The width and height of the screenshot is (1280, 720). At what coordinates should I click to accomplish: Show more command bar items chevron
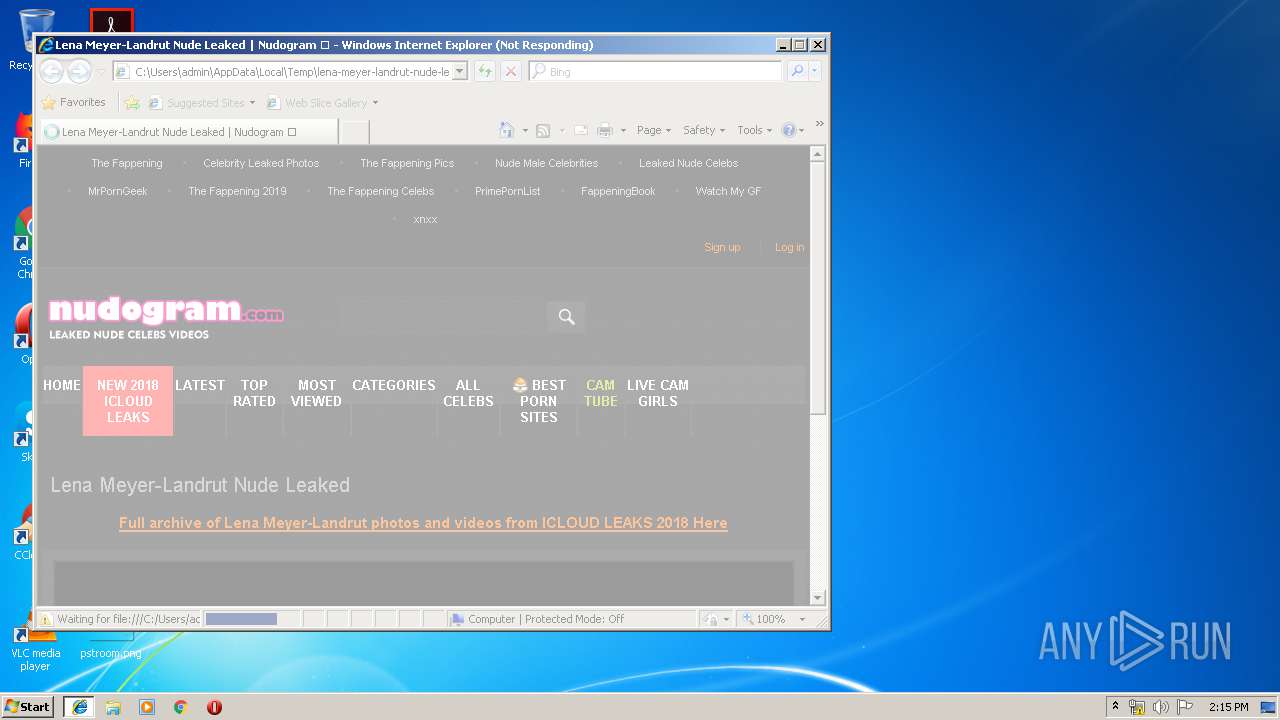(x=819, y=124)
